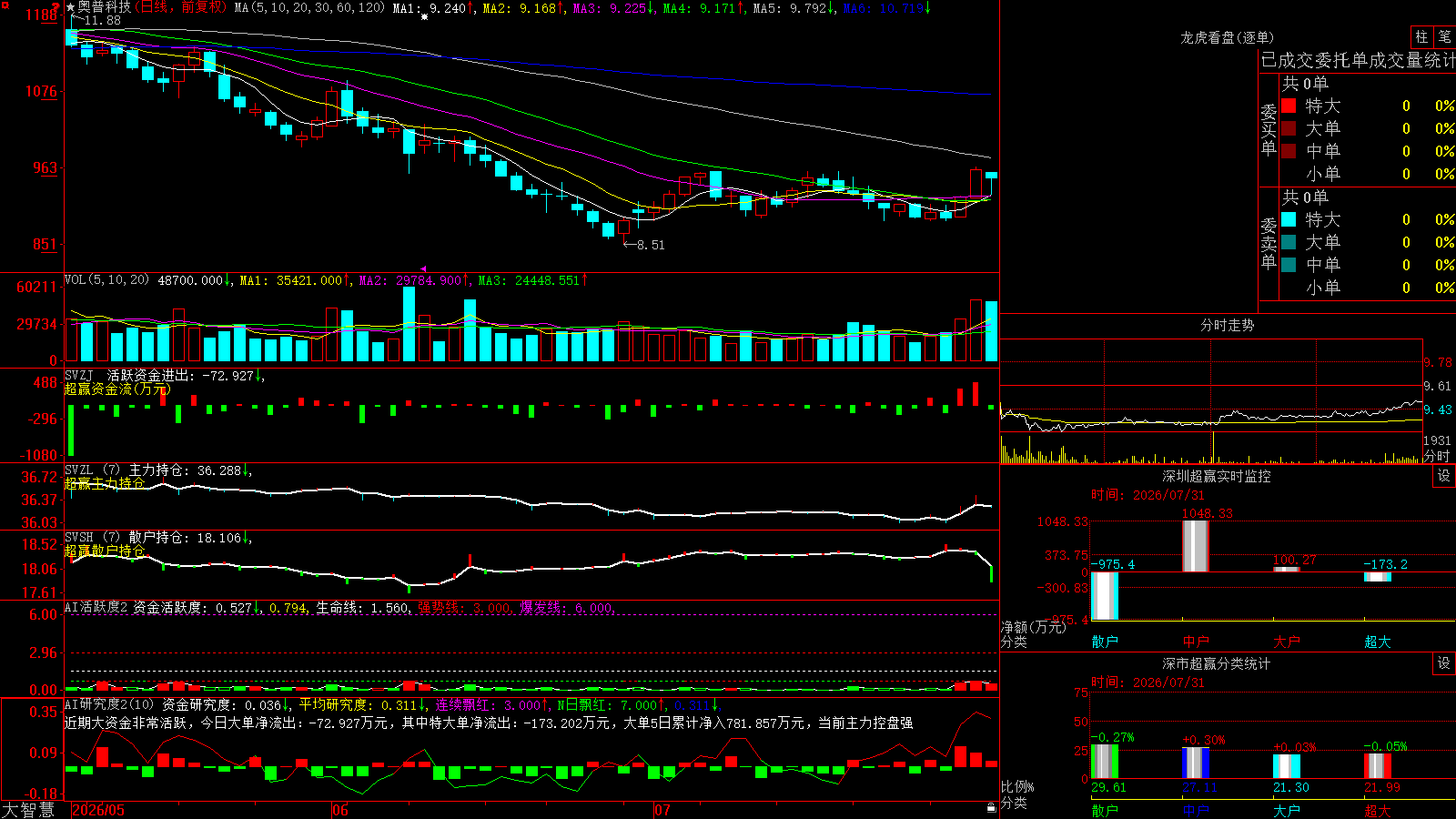The height and width of the screenshot is (819, 1456).
Task: Click the green 散户 bar in 分类统计
Action: pyautogui.click(x=1105, y=762)
